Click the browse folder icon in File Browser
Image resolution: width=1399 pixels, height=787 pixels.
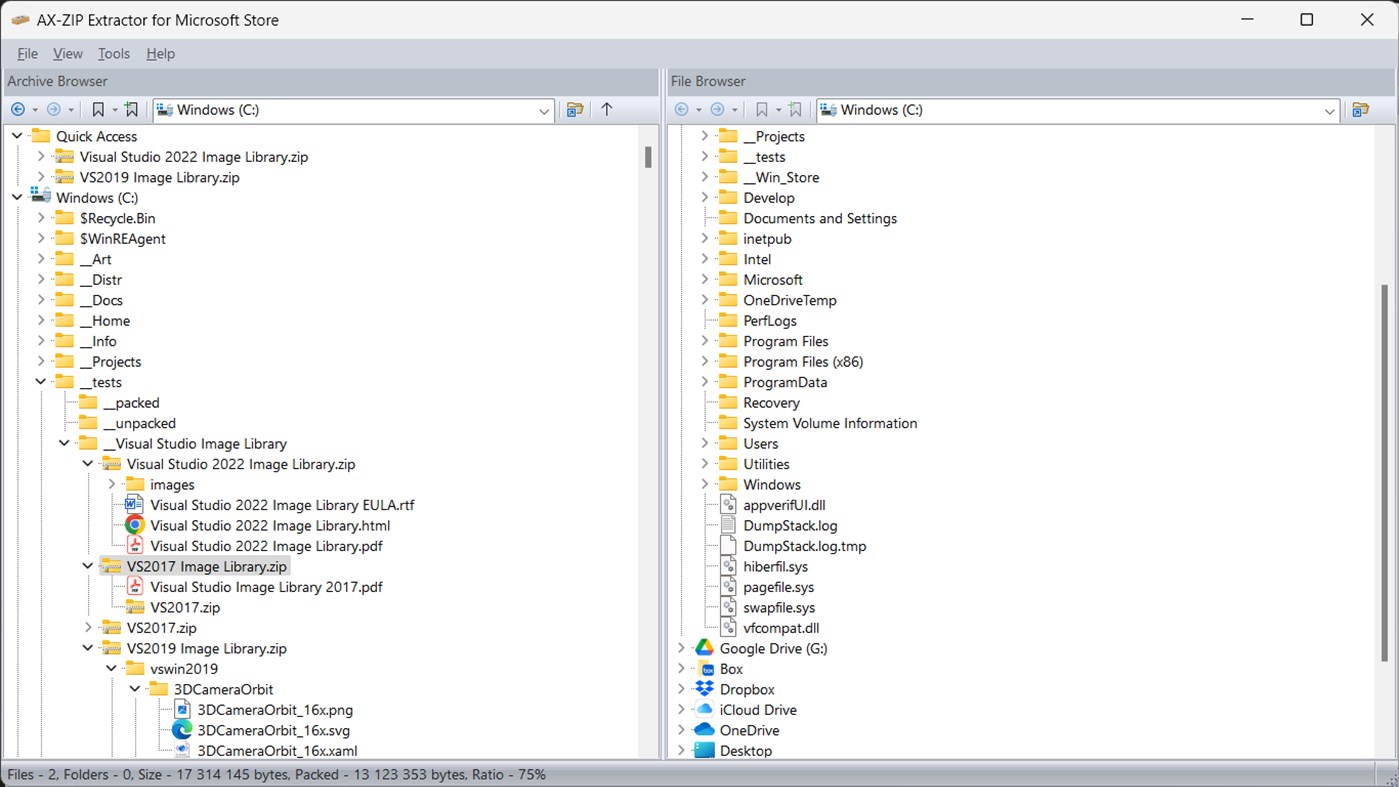[x=1362, y=110]
